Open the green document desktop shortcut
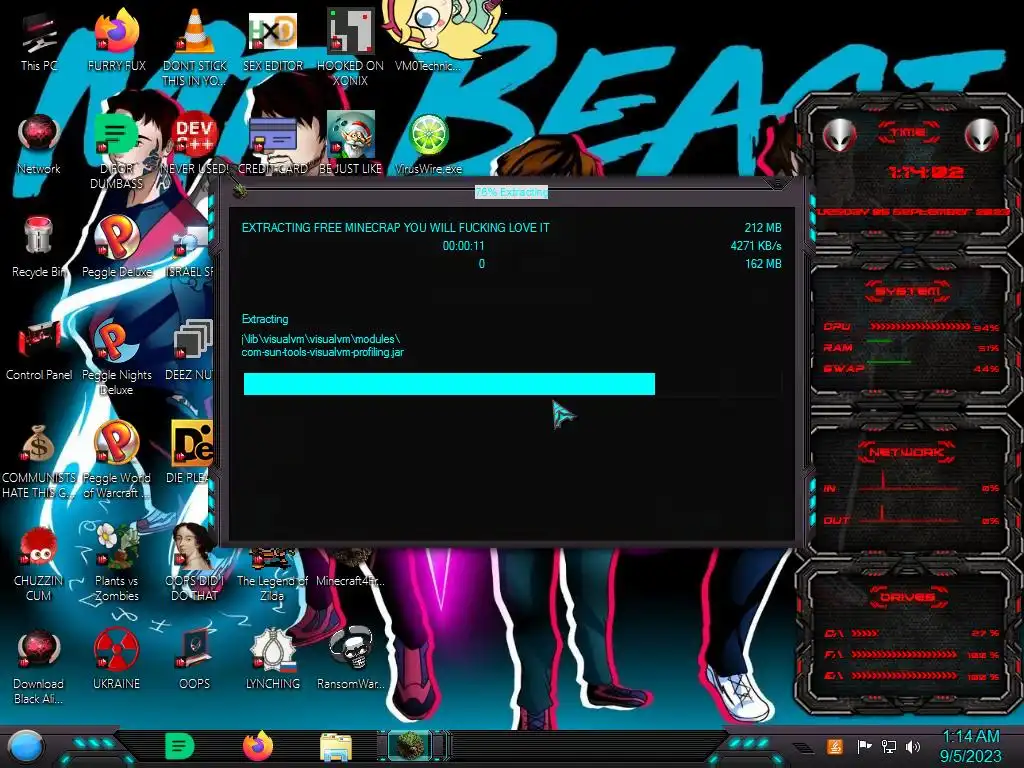Image resolution: width=1024 pixels, height=768 pixels. [x=116, y=150]
